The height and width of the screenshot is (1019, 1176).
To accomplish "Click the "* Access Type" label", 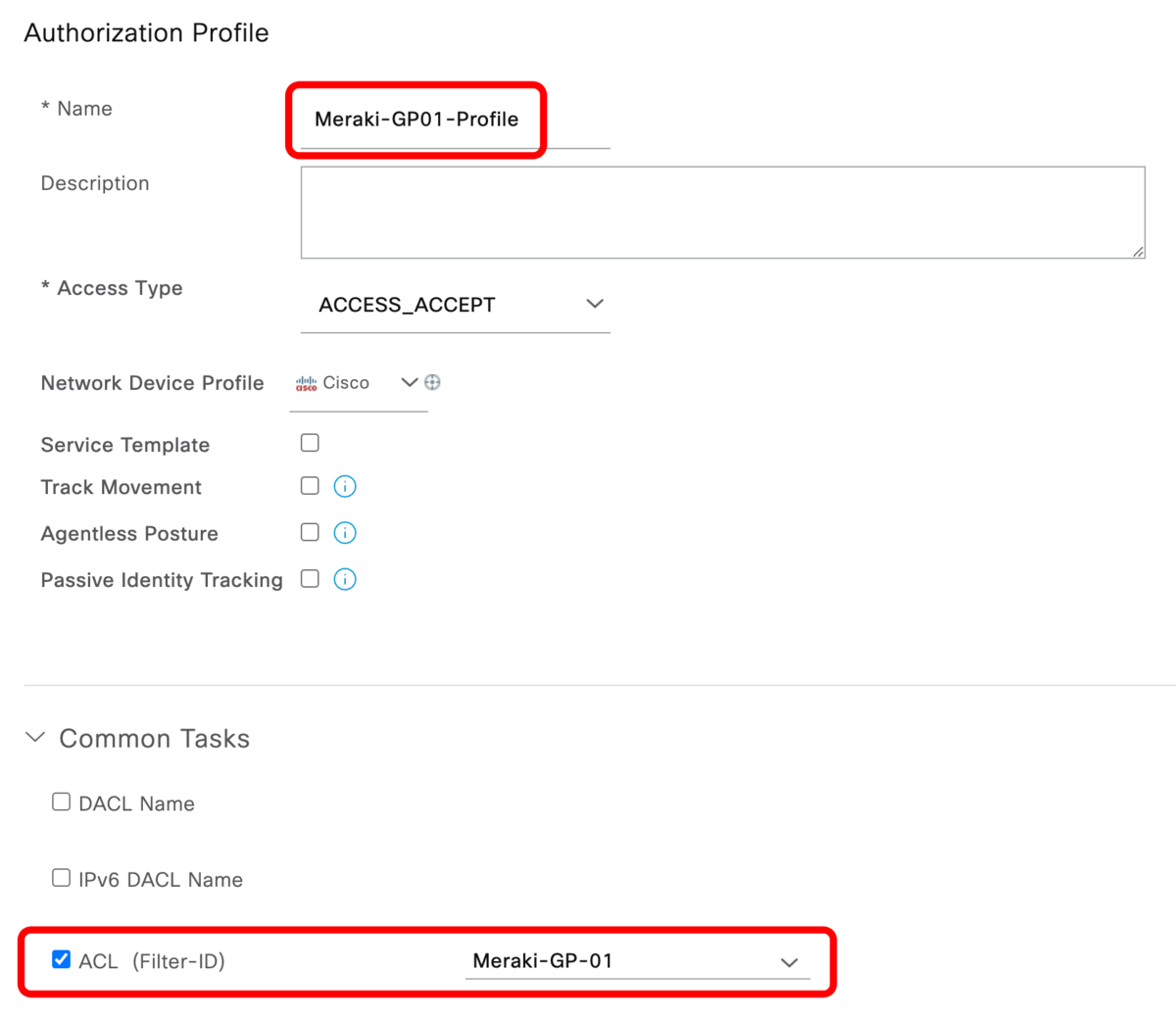I will point(112,288).
